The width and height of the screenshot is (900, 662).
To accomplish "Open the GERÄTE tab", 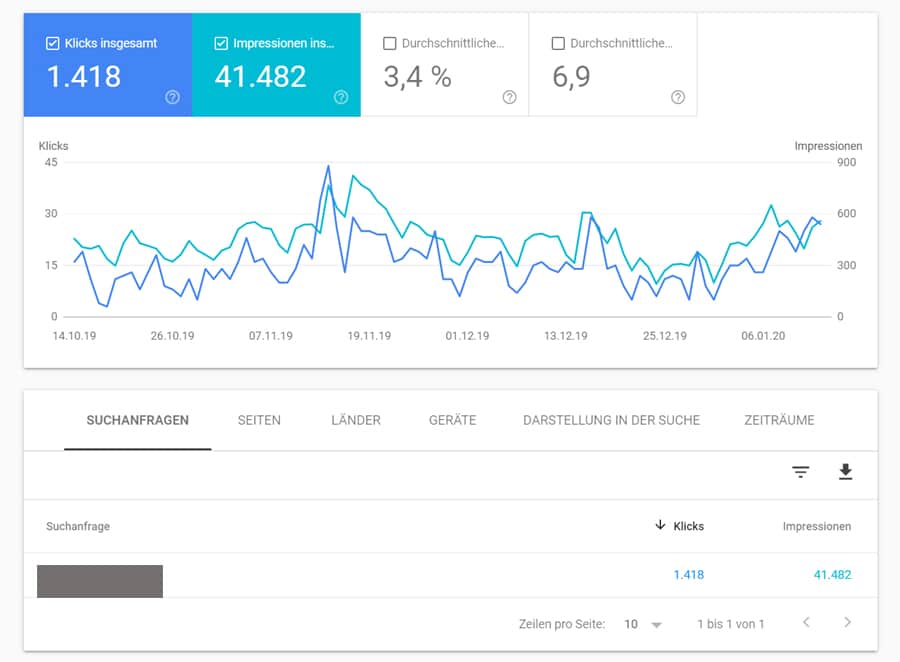I will (x=452, y=420).
